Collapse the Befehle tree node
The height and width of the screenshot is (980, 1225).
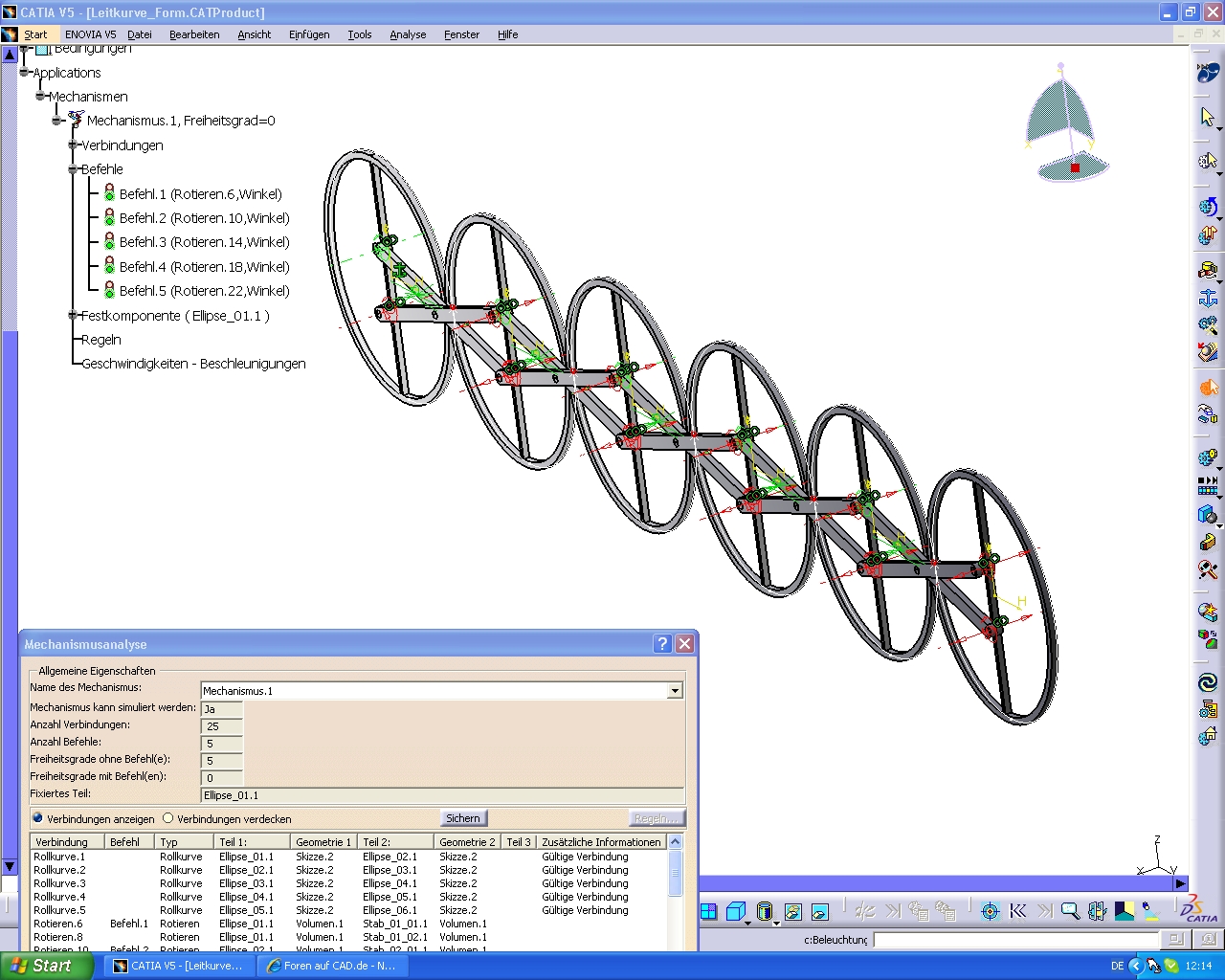pyautogui.click(x=73, y=169)
